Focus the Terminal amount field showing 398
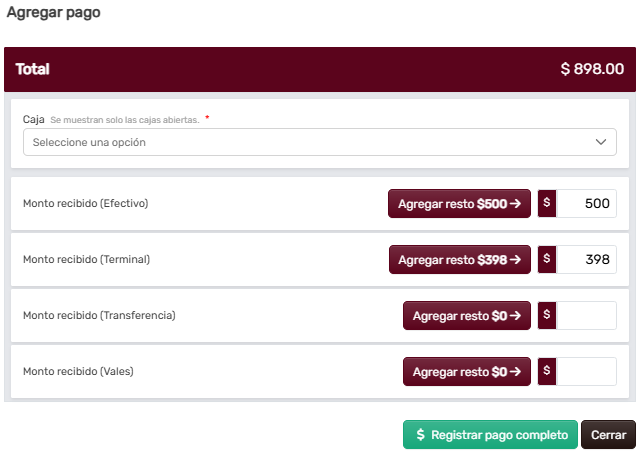The width and height of the screenshot is (643, 455). tap(586, 260)
